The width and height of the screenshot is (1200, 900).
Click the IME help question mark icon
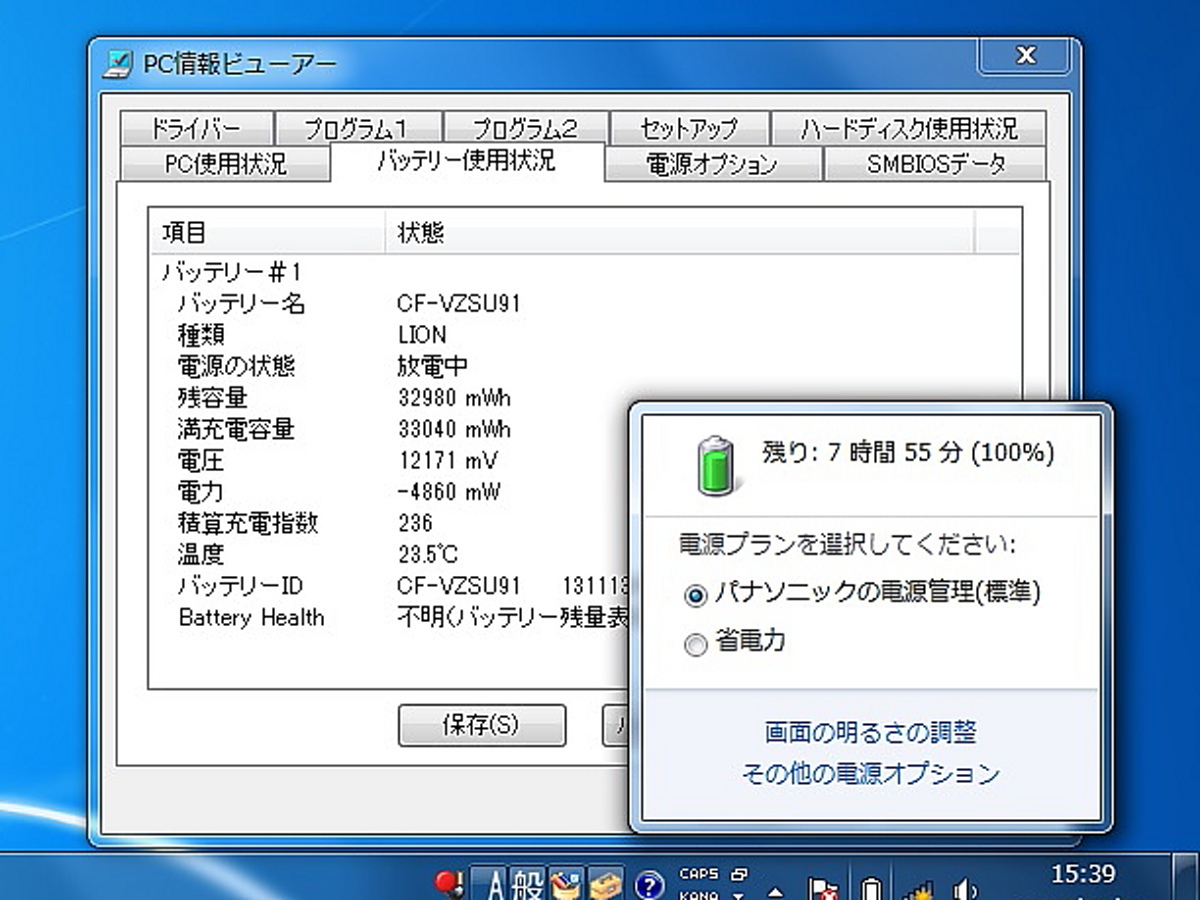[x=649, y=884]
